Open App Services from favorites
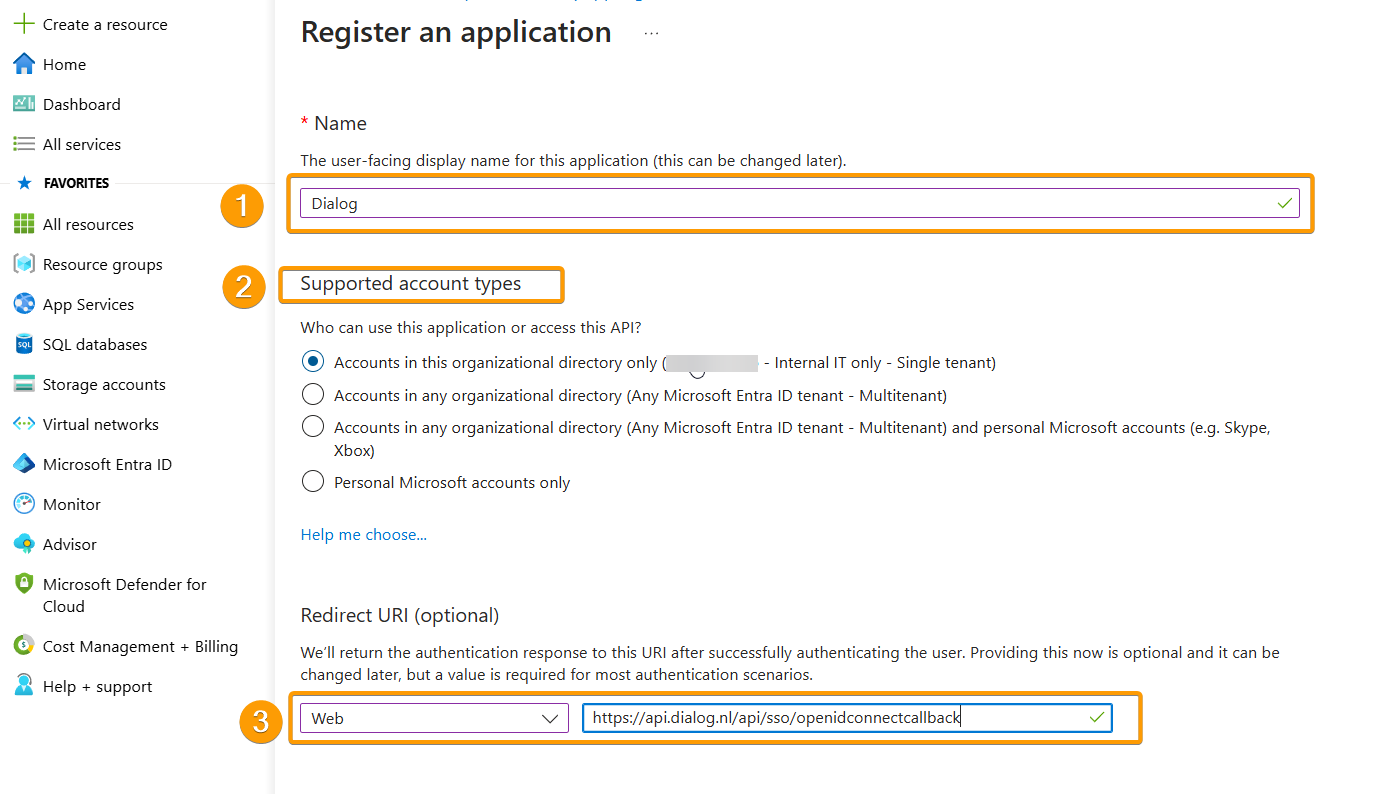The height and width of the screenshot is (794, 1385). click(x=88, y=304)
